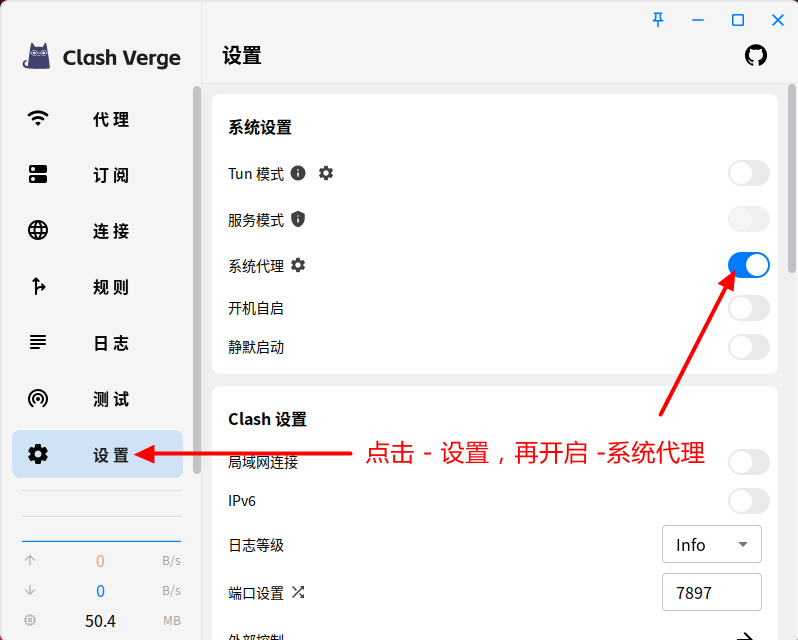Close the Clash Verge window

tap(778, 20)
